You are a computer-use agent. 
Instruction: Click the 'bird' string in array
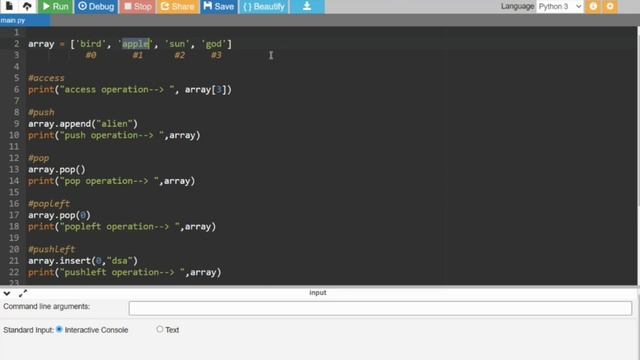(91, 44)
